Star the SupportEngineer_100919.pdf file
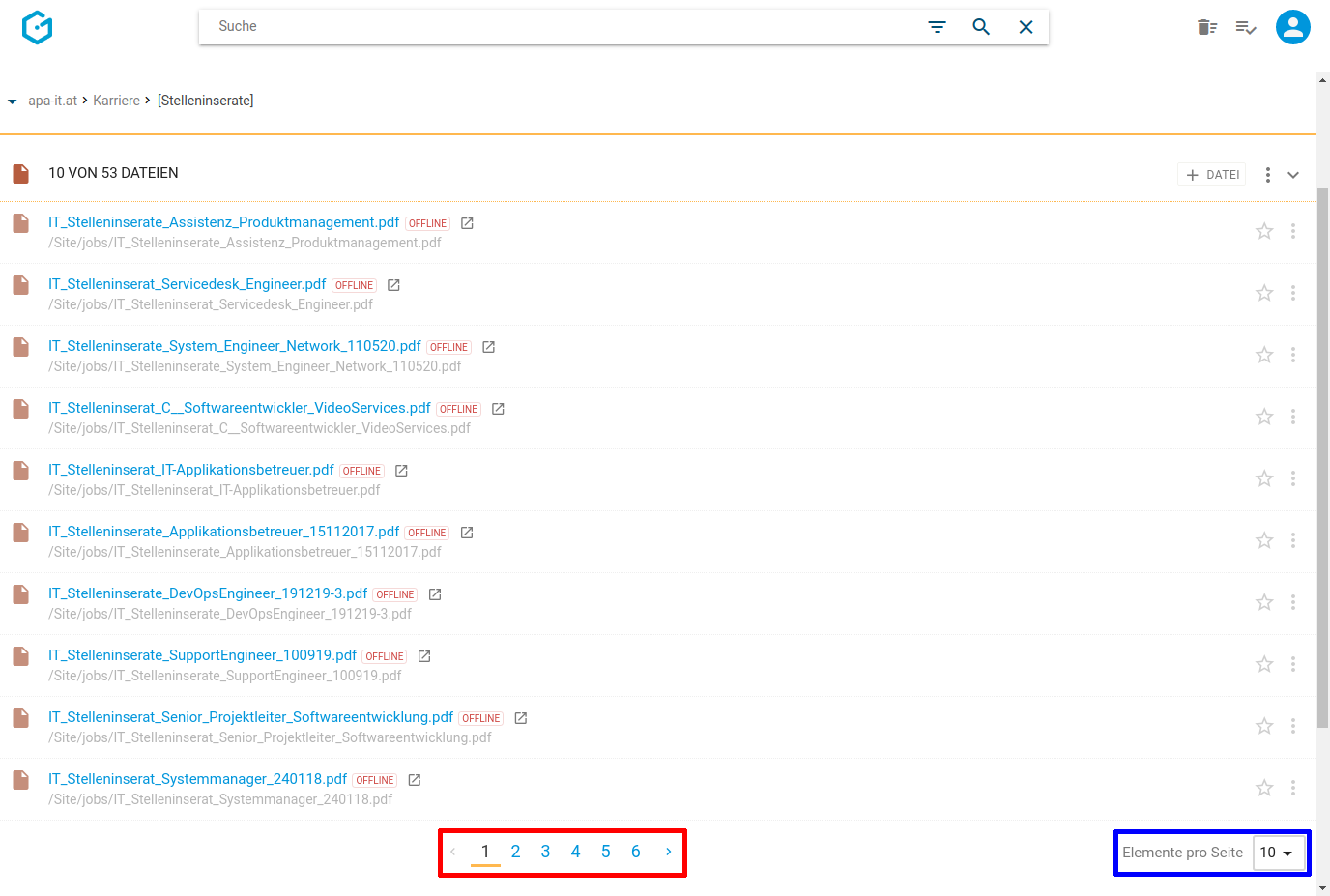The width and height of the screenshot is (1330, 896). [1264, 664]
